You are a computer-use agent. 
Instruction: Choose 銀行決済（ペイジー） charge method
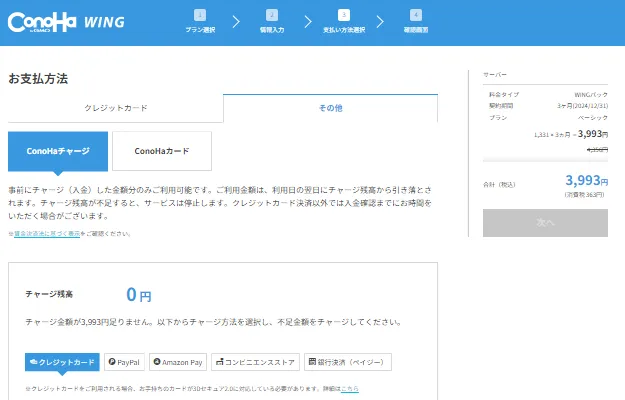(x=348, y=362)
